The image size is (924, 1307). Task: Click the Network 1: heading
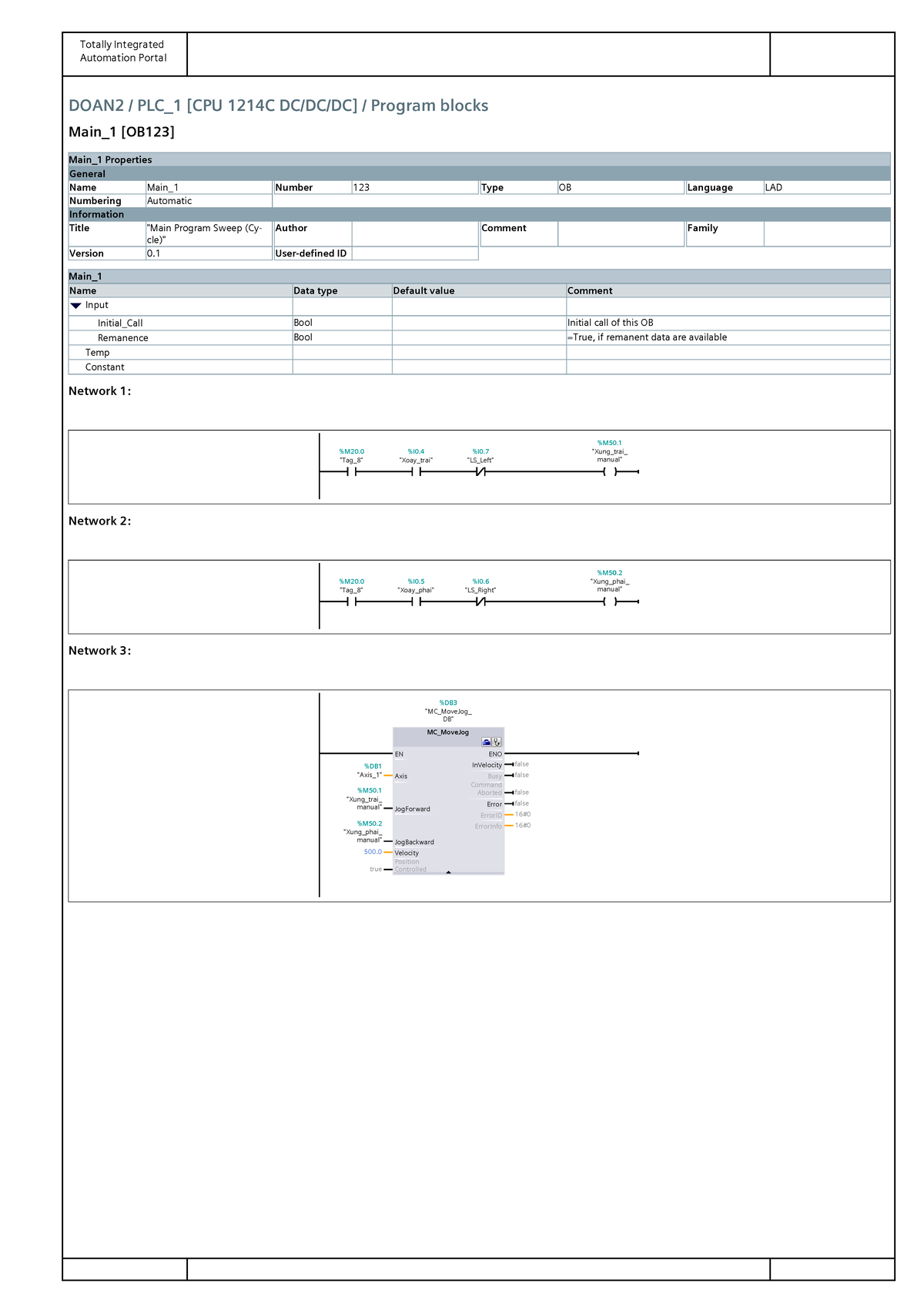pyautogui.click(x=99, y=391)
